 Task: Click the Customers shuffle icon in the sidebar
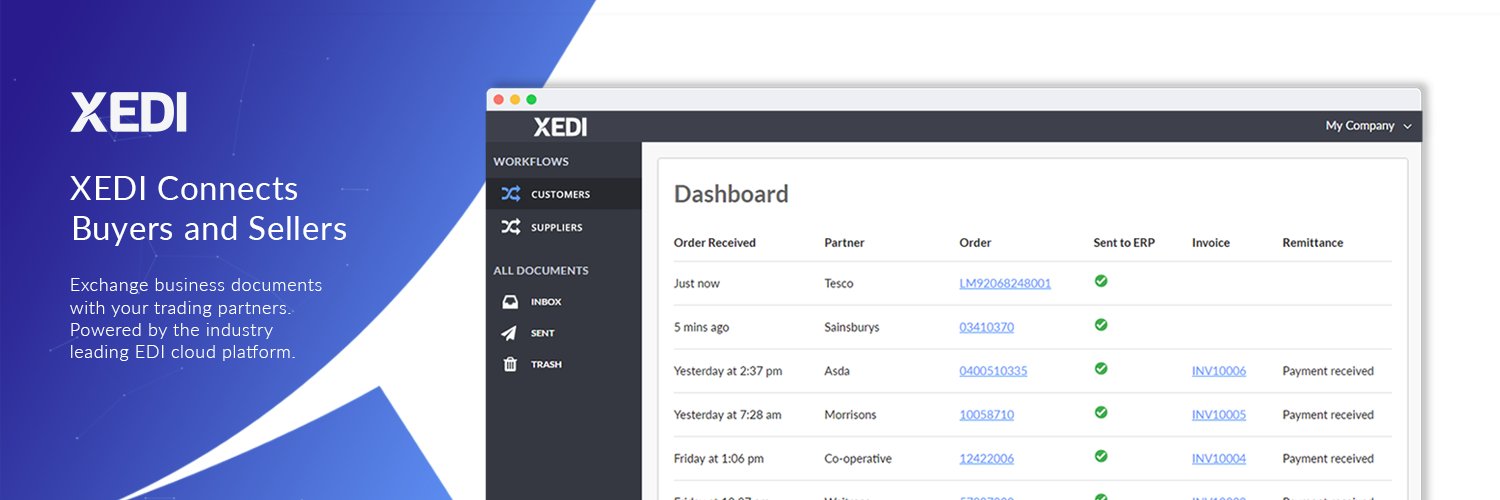pos(510,194)
